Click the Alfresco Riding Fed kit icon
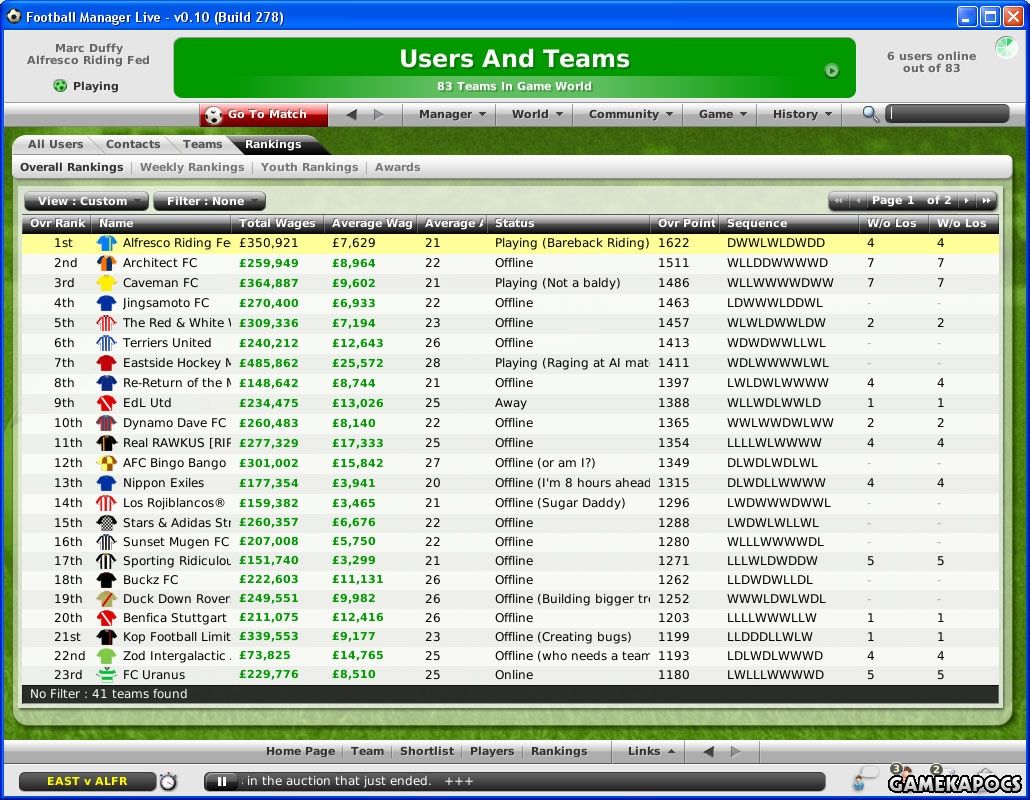 point(106,243)
